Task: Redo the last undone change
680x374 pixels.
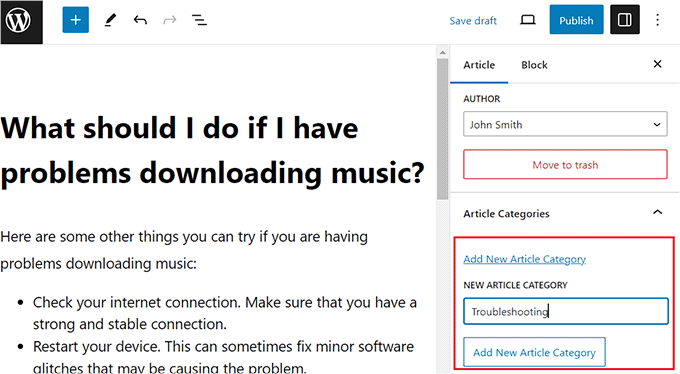Action: (170, 20)
